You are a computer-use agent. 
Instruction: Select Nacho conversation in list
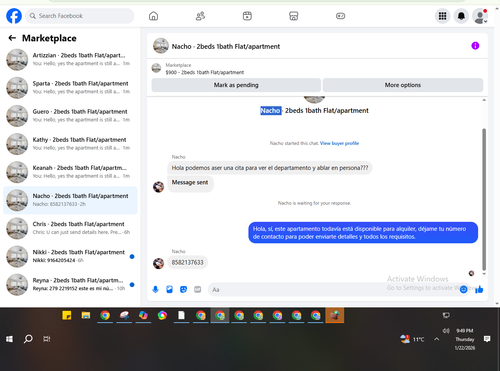click(70, 200)
